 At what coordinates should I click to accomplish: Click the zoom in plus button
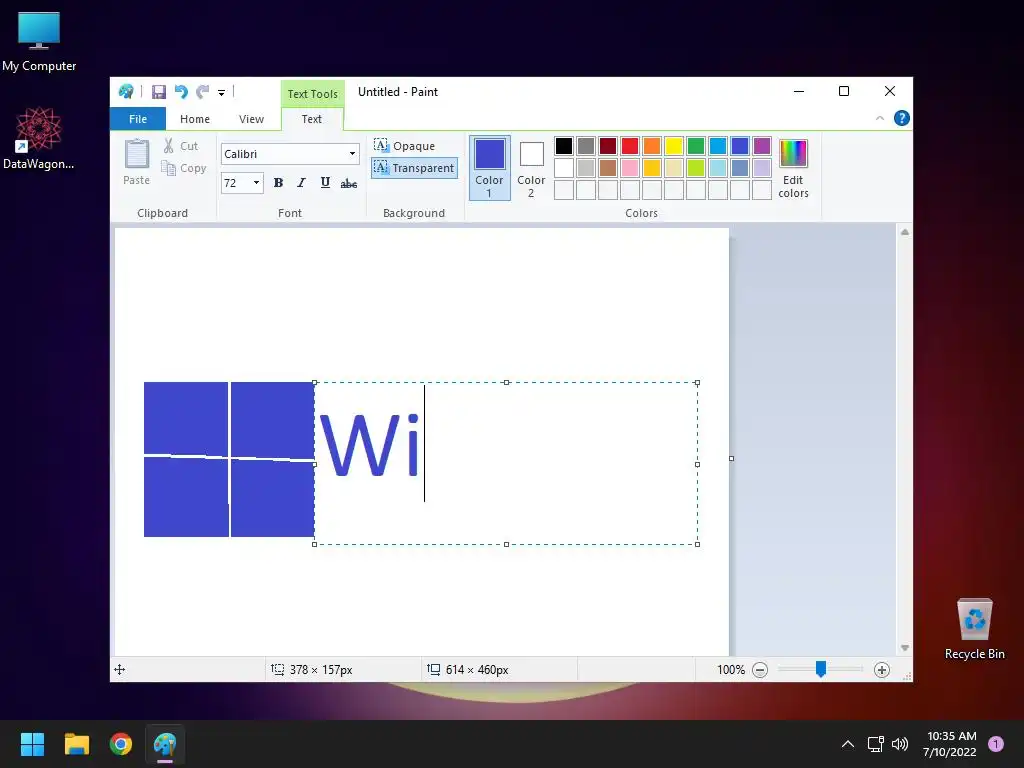click(882, 669)
